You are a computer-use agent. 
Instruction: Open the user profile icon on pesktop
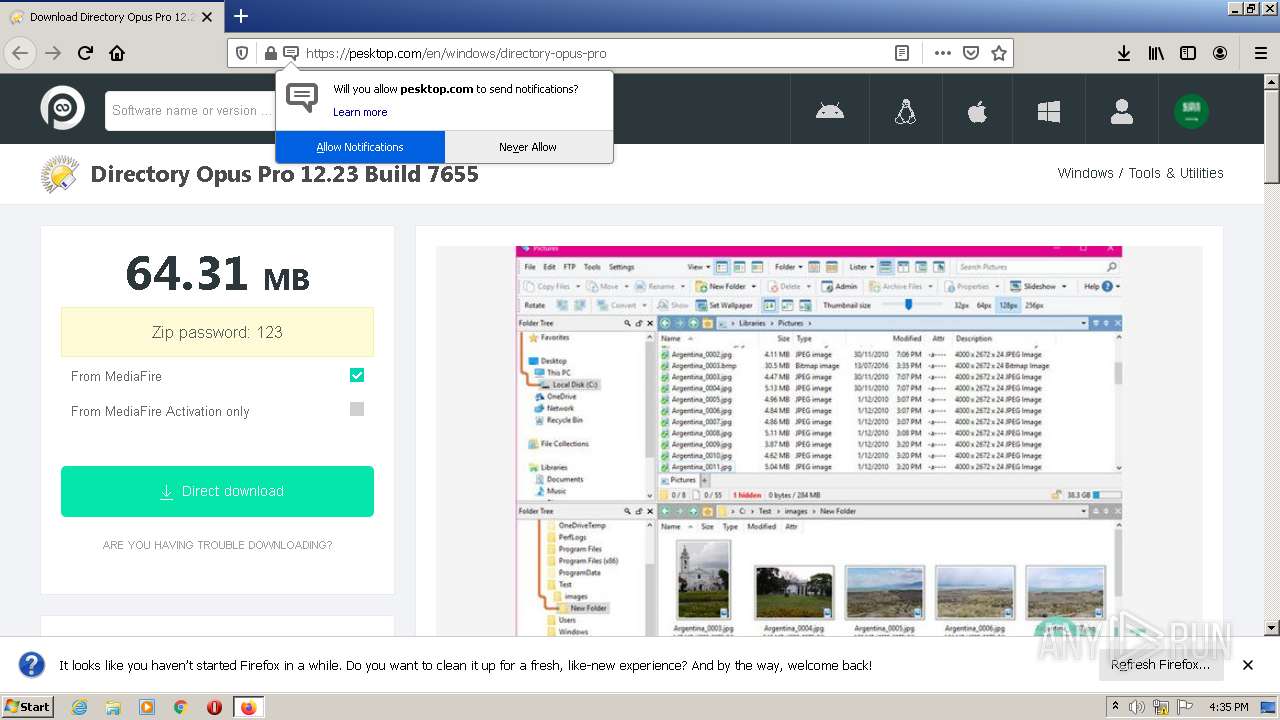1121,111
